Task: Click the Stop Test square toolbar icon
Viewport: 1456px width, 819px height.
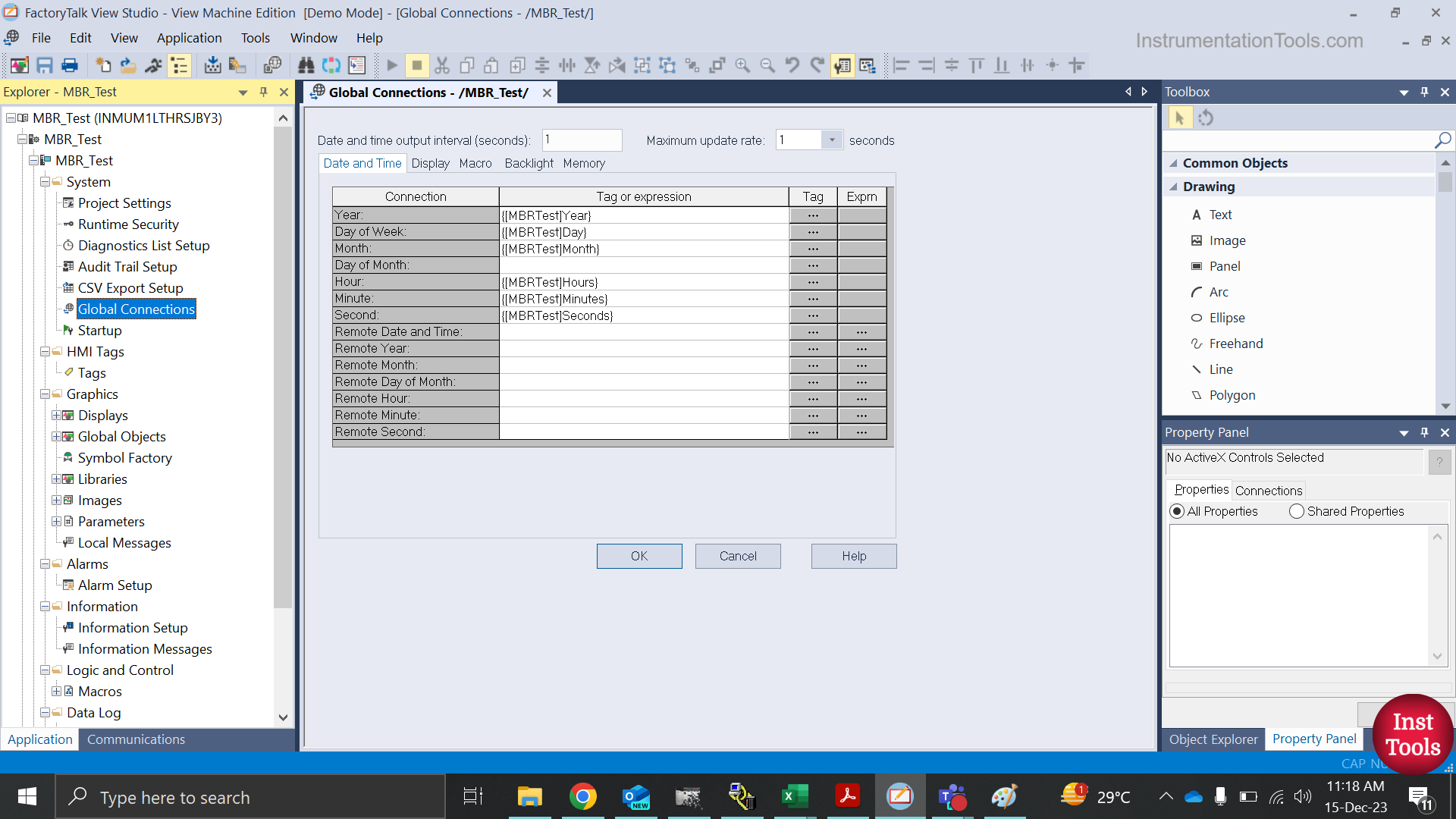Action: tap(416, 65)
